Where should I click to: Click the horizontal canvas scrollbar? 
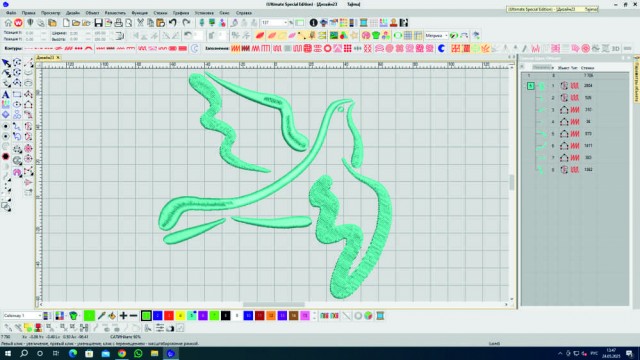[274, 304]
